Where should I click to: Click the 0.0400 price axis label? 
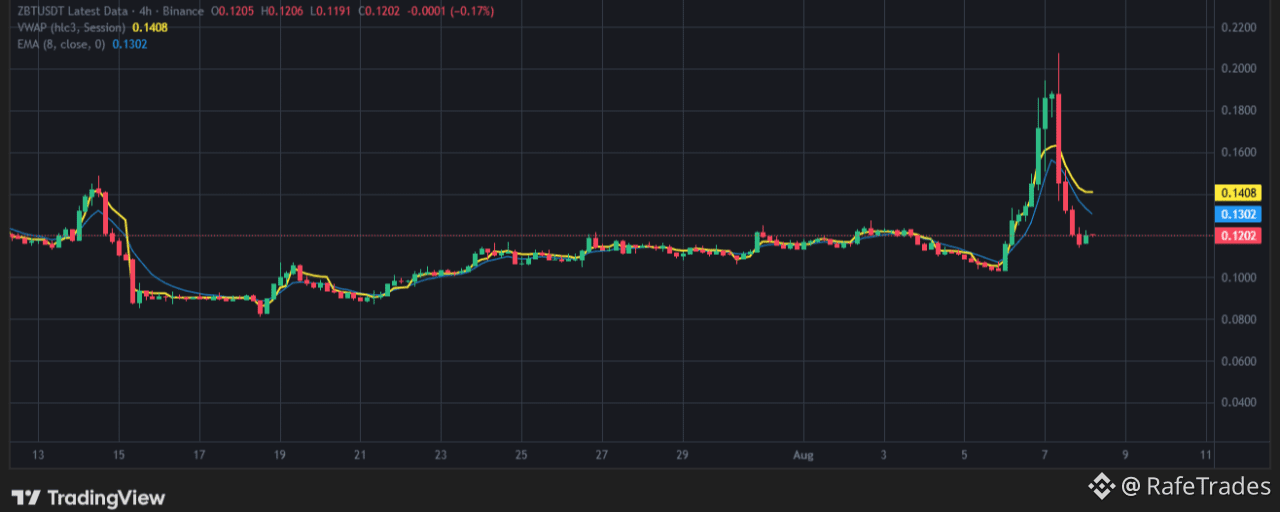tap(1237, 402)
